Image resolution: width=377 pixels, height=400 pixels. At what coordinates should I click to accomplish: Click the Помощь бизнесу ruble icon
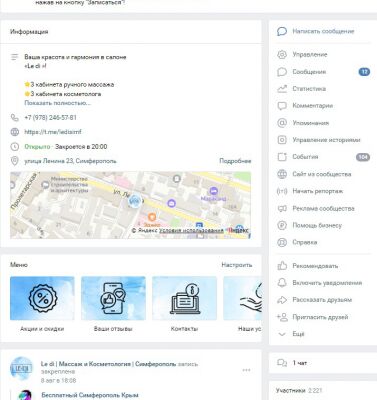point(282,225)
